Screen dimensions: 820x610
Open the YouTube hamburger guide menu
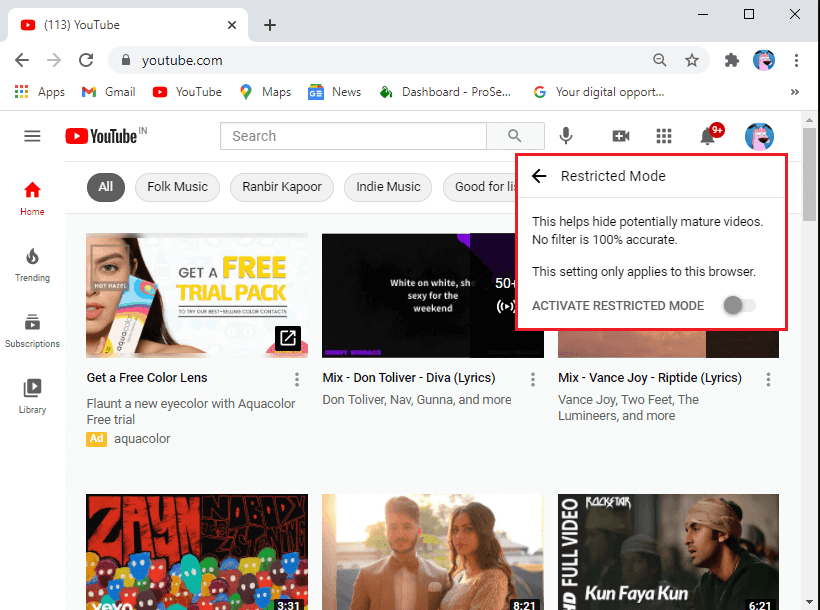click(x=32, y=137)
